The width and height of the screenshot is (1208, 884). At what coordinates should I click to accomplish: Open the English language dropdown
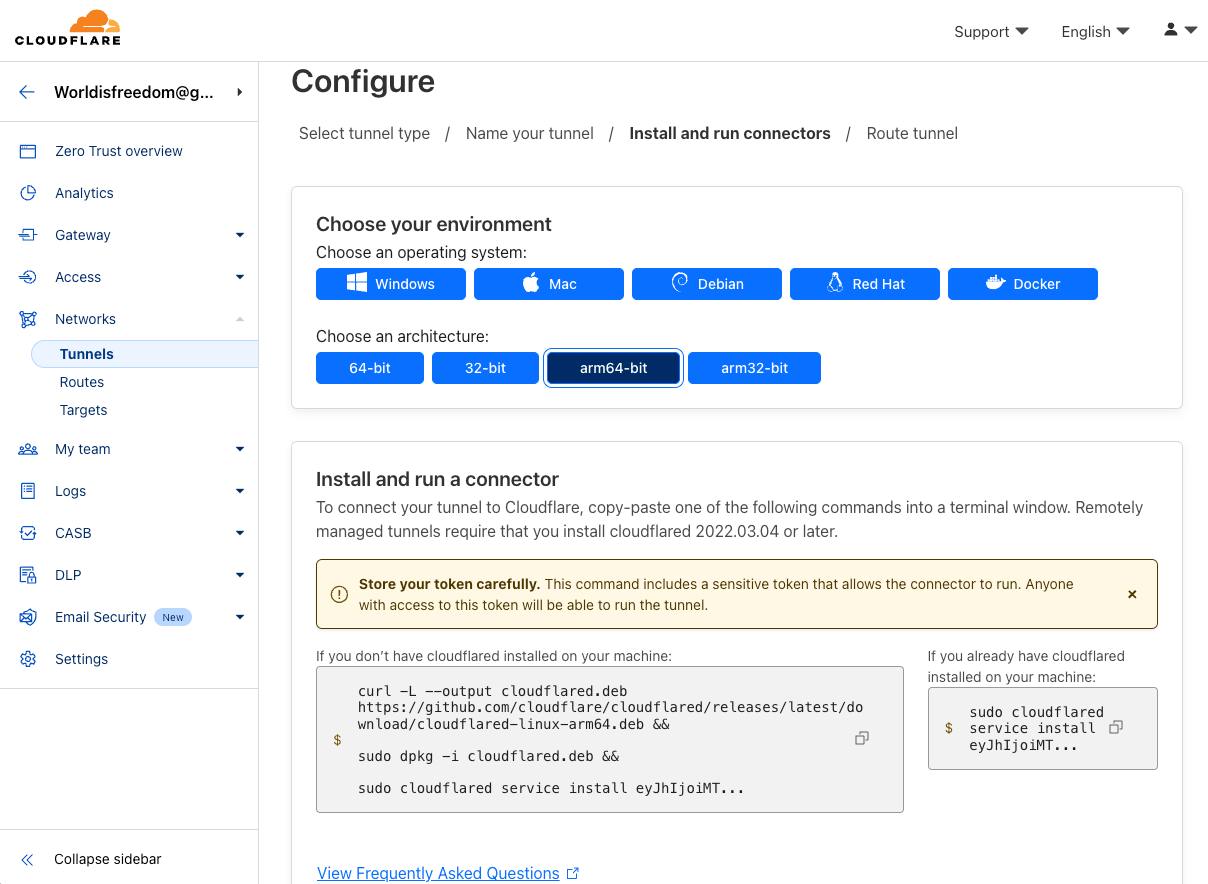pyautogui.click(x=1095, y=31)
